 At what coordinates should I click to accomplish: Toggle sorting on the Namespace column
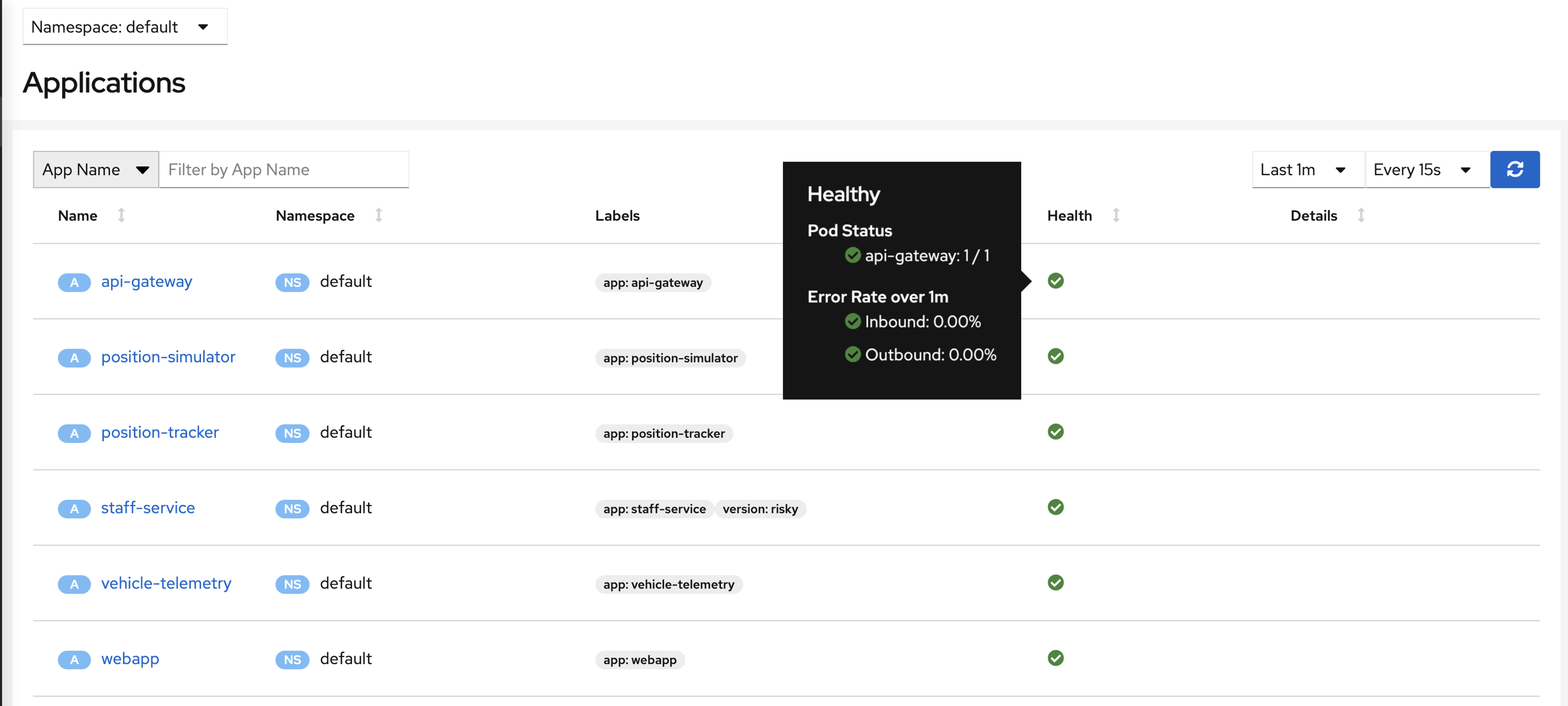pyautogui.click(x=378, y=215)
